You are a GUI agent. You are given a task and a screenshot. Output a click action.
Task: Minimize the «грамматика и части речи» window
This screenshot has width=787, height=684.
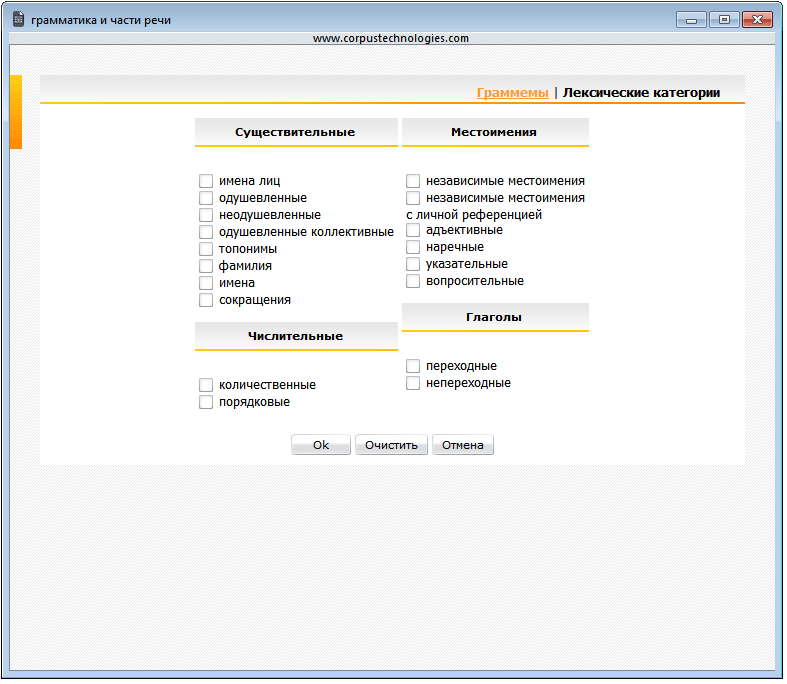(691, 20)
